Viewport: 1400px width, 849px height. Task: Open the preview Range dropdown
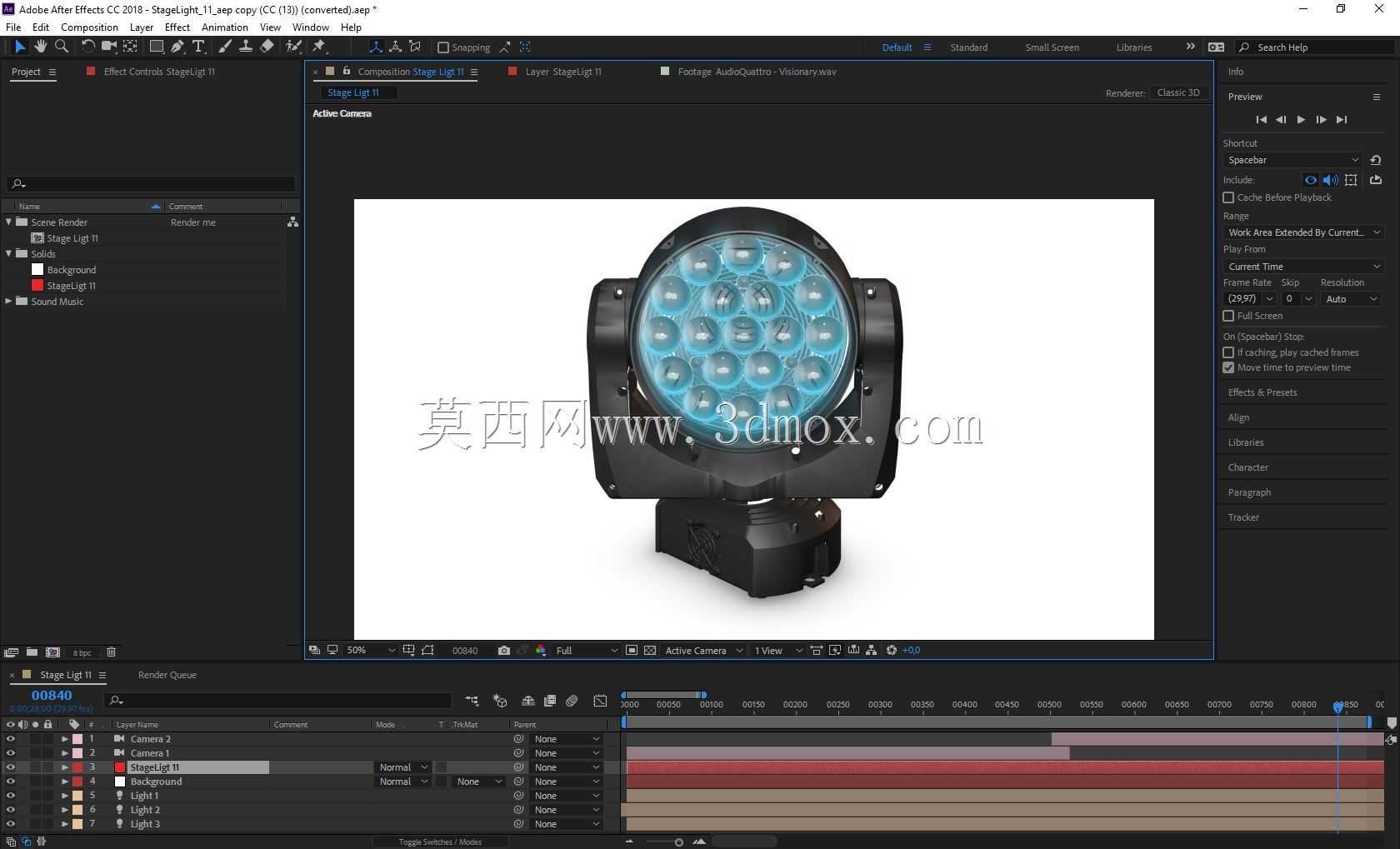click(1303, 232)
